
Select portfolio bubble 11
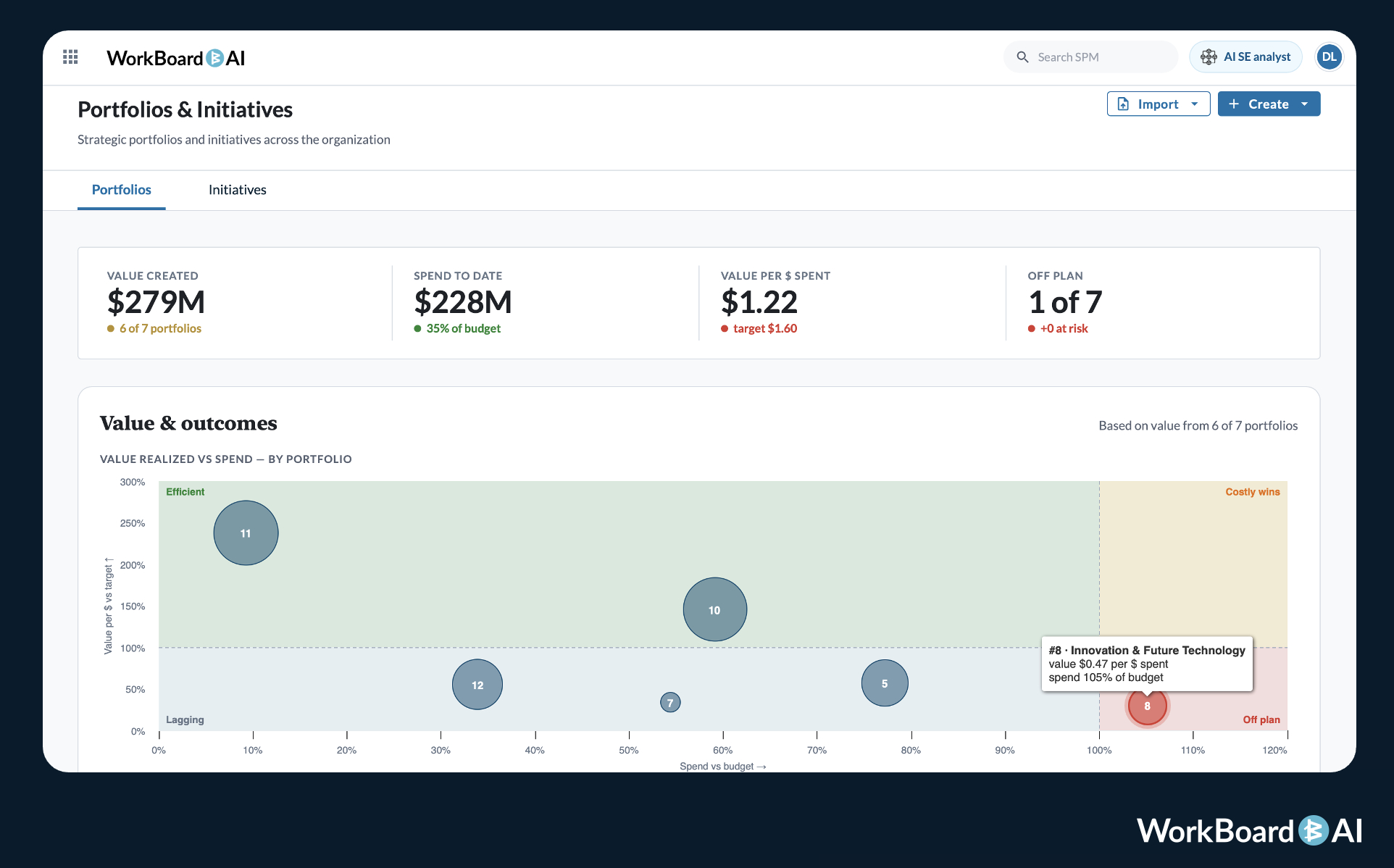click(x=246, y=533)
